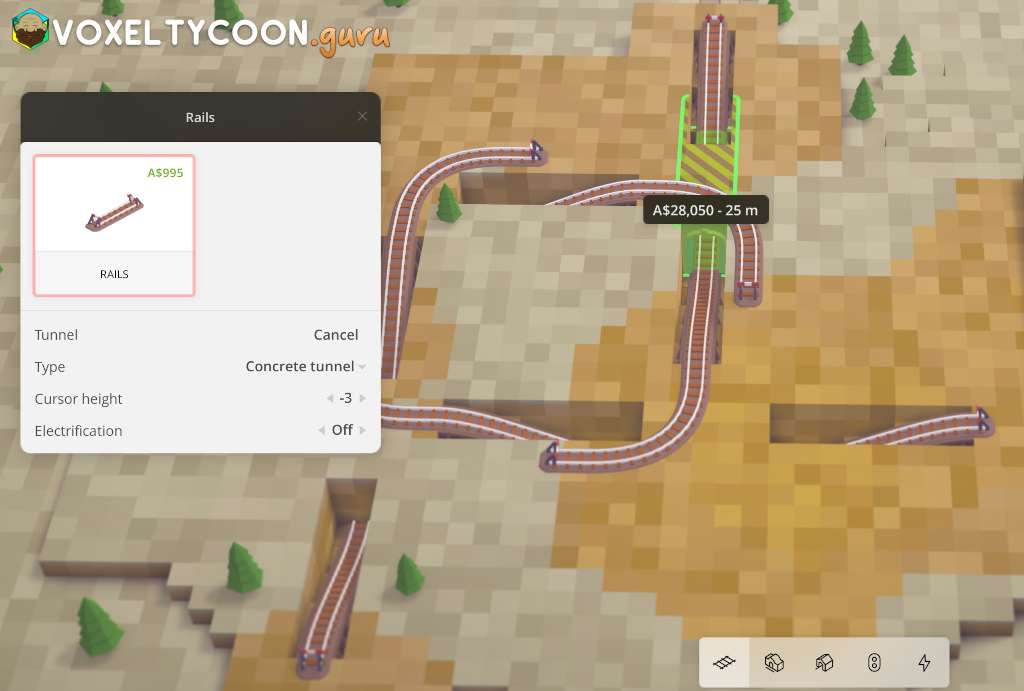The image size is (1024, 691).
Task: Select the Rails item card
Action: tap(114, 225)
